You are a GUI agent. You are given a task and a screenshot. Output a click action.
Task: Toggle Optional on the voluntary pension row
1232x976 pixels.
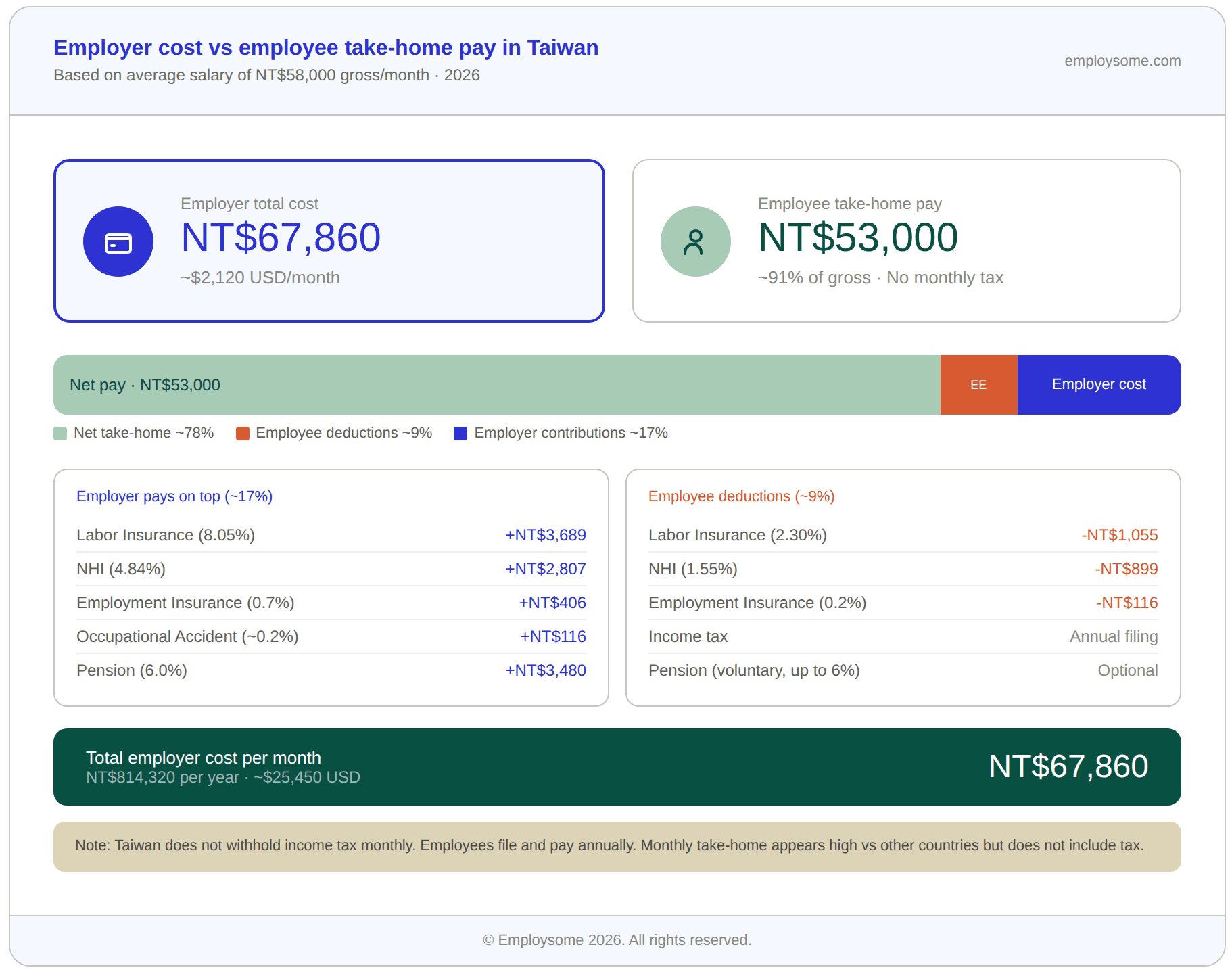coord(1127,670)
